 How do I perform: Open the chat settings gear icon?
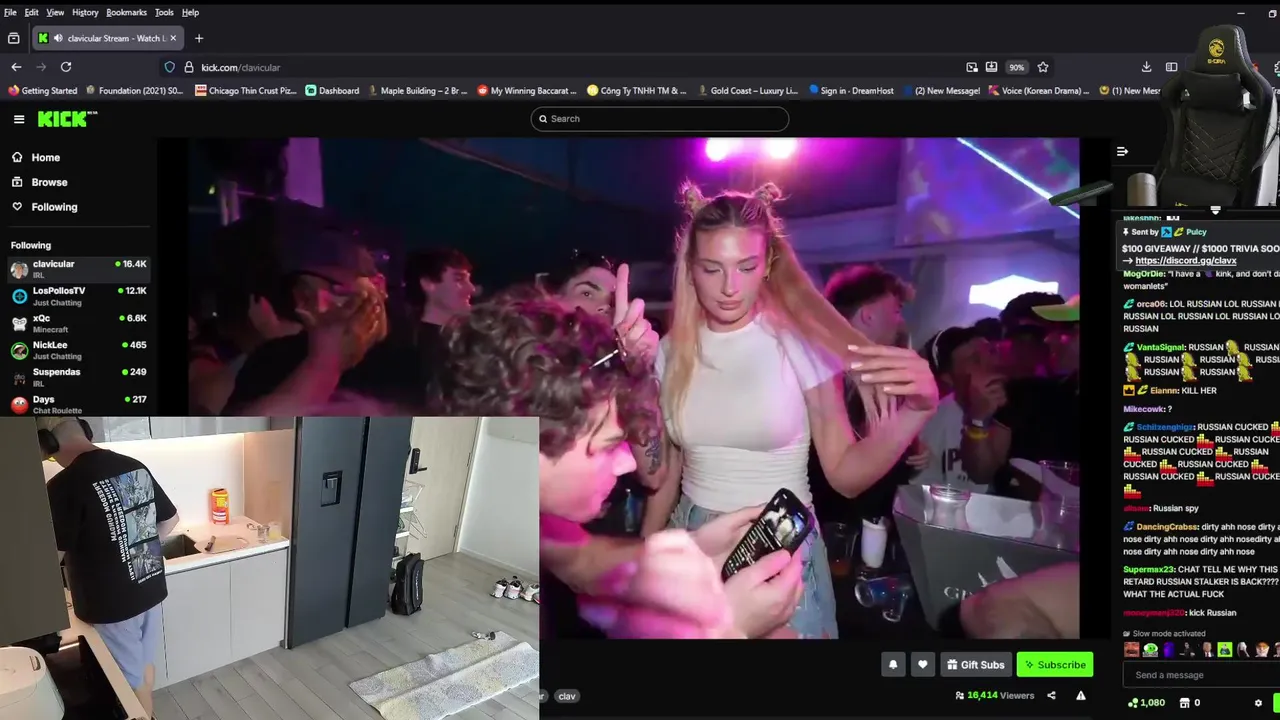tap(1258, 703)
